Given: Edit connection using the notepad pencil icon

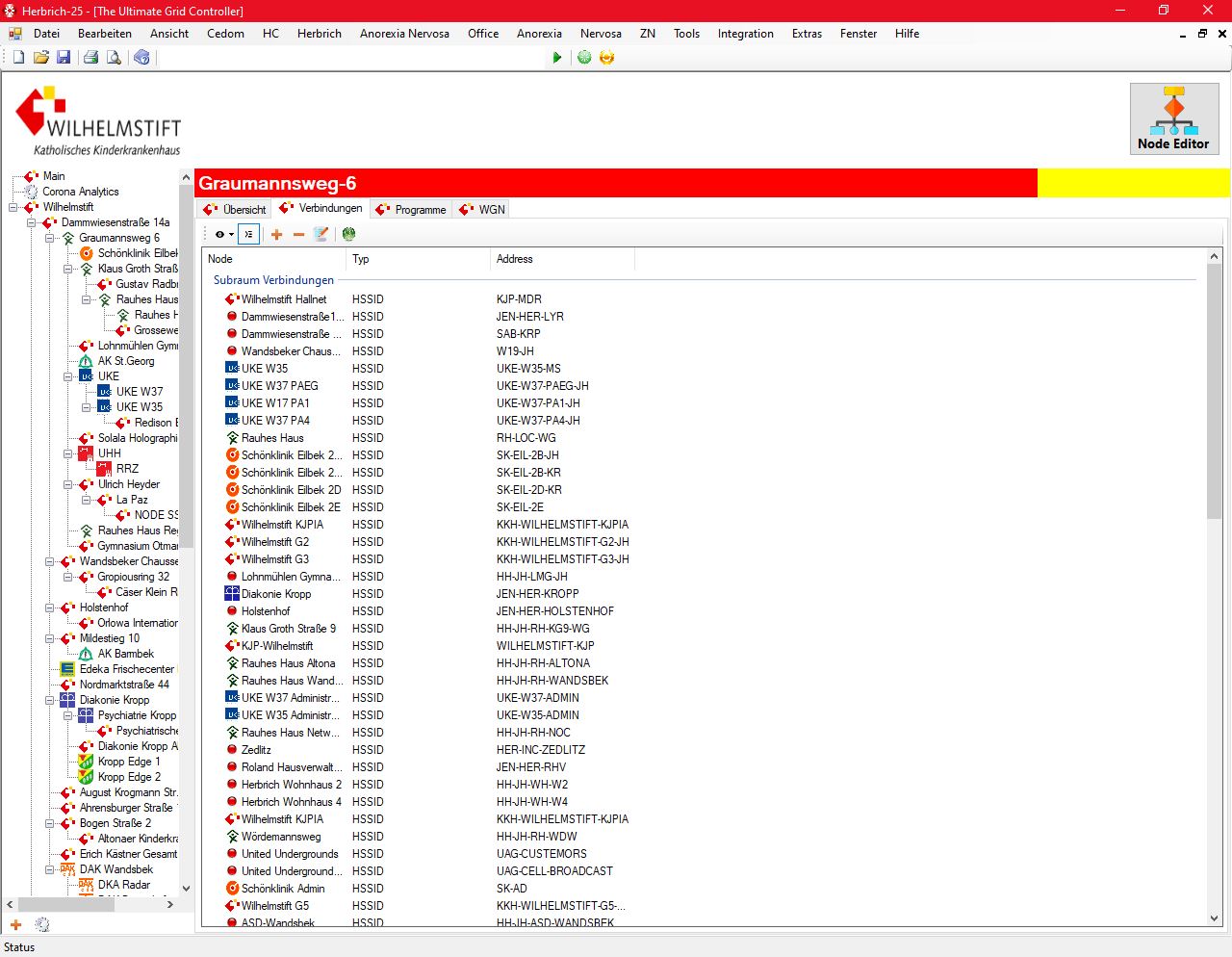Looking at the screenshot, I should 321,234.
